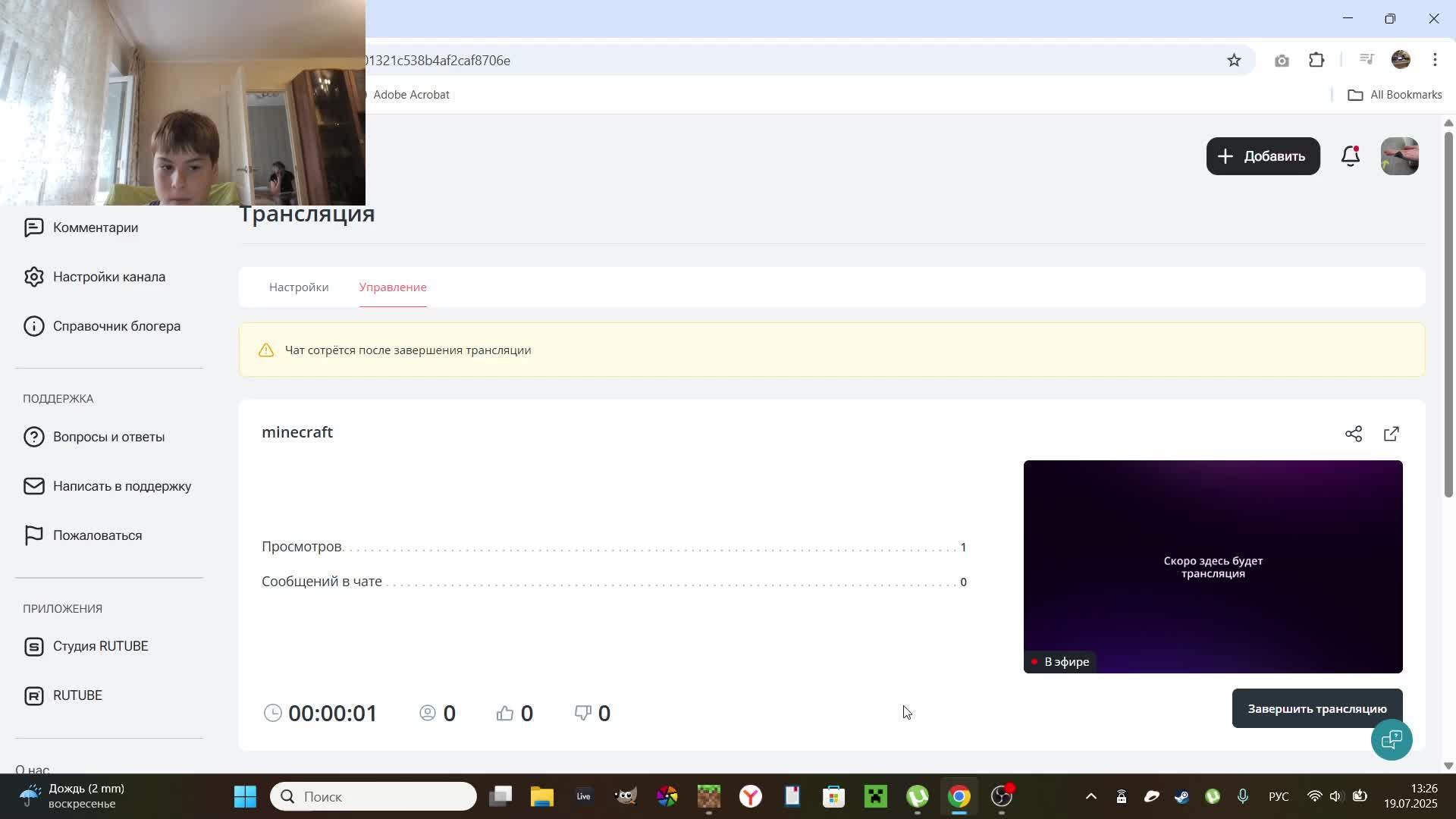This screenshot has height=819, width=1456.
Task: Click the share icon next to minecraft stream
Action: [x=1354, y=434]
